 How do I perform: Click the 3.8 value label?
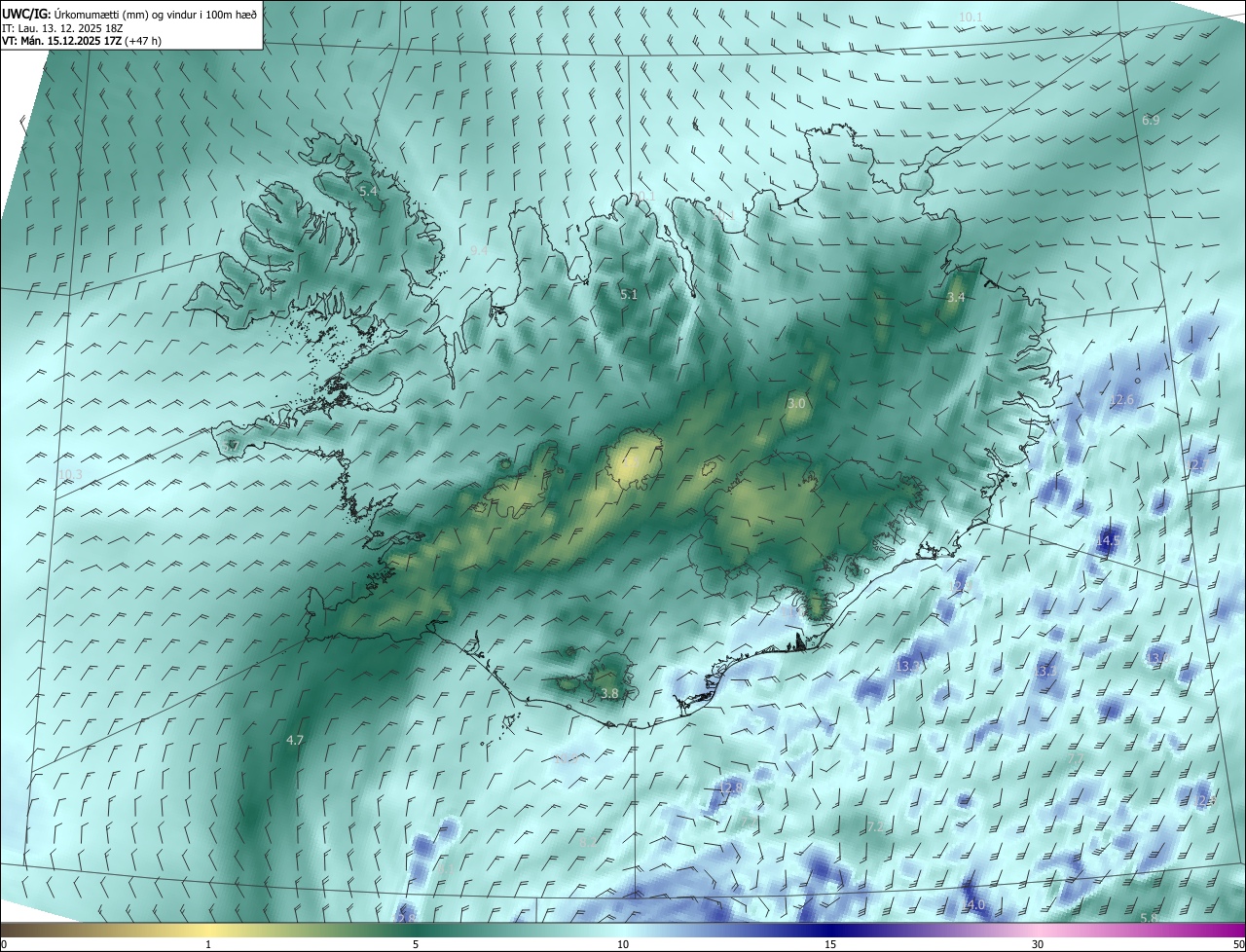click(609, 693)
